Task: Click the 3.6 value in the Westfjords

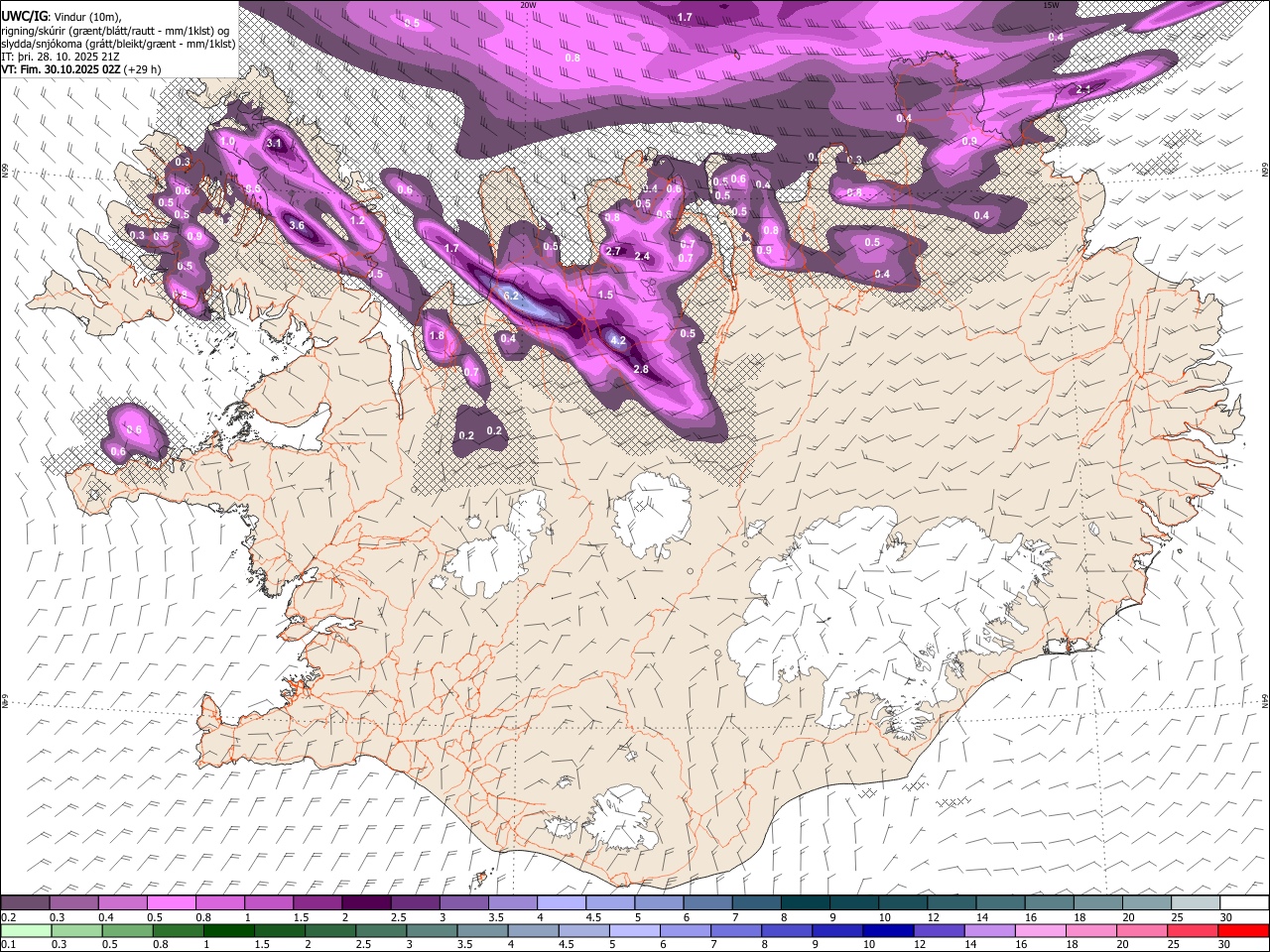Action: [297, 225]
